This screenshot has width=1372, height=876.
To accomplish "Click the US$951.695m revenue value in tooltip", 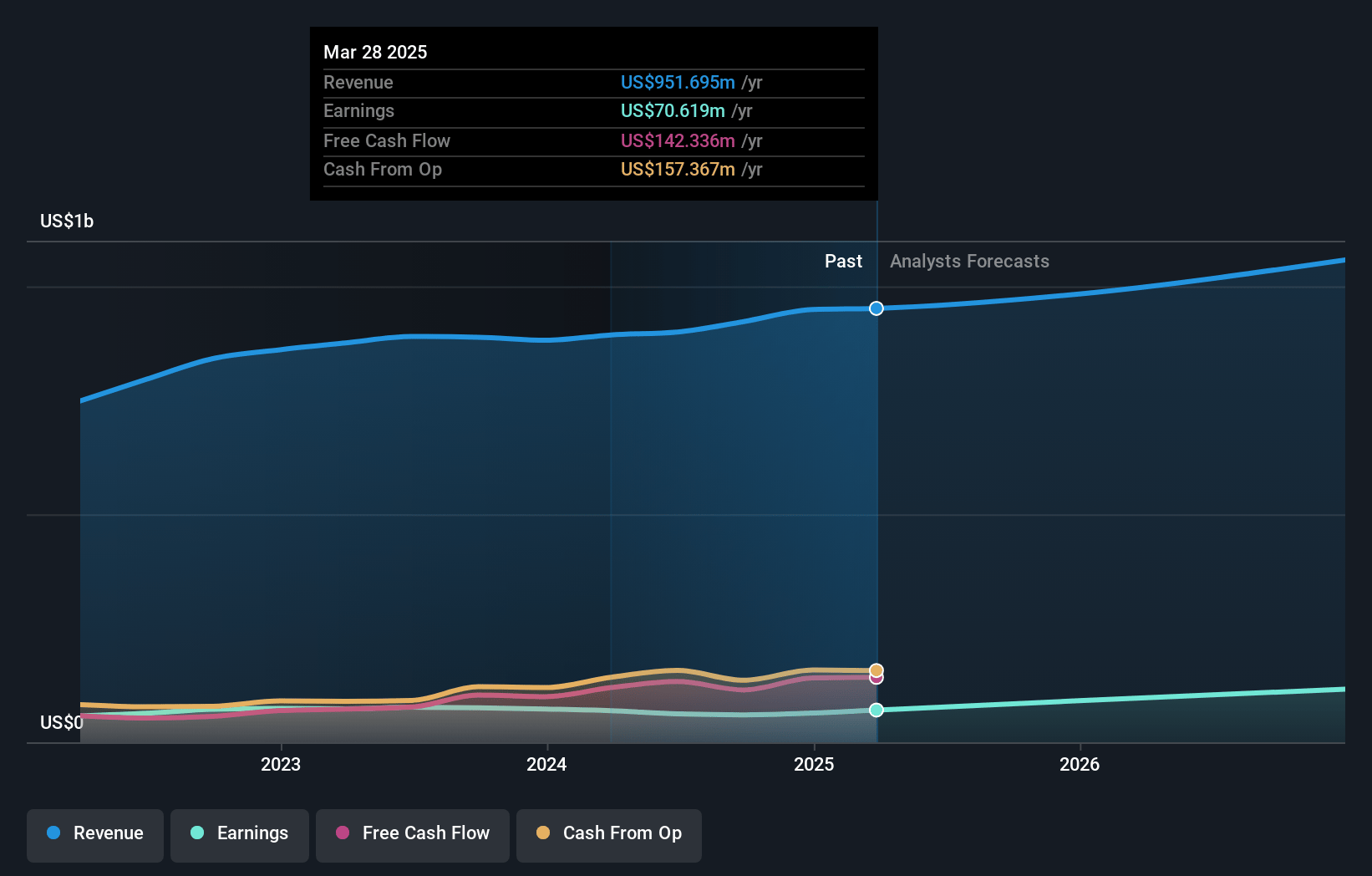I will click(678, 82).
